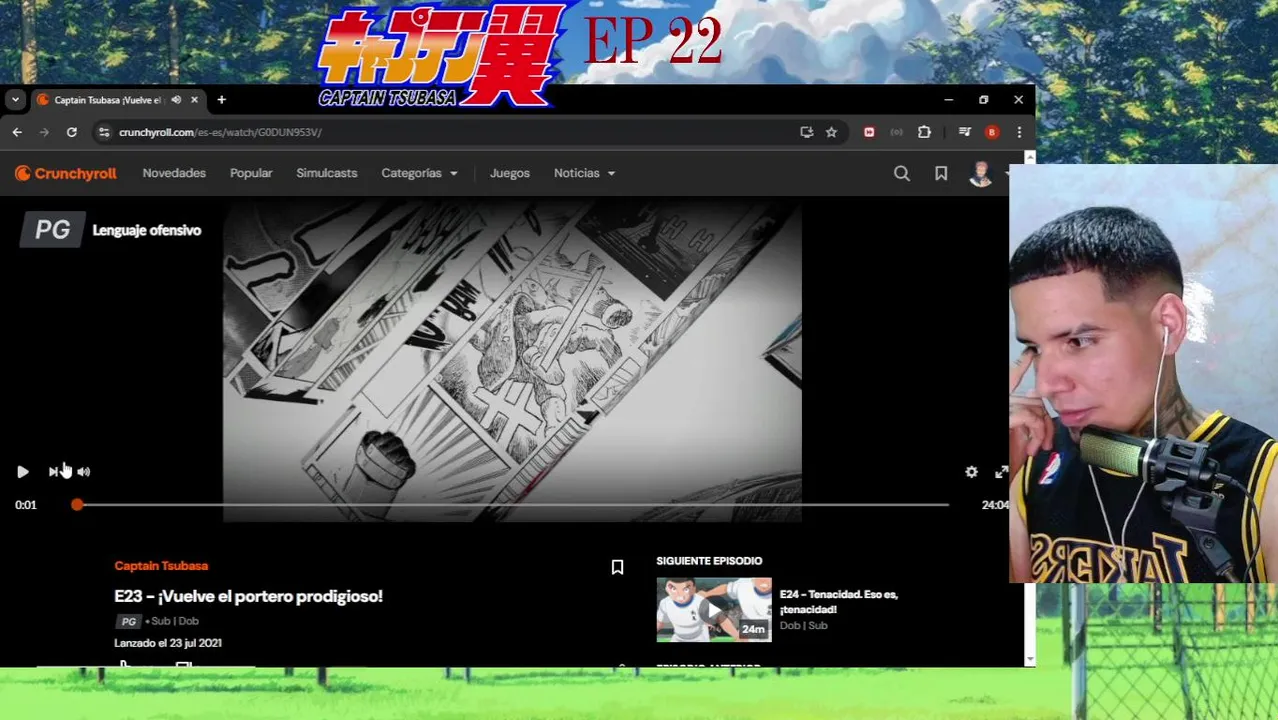
Task: Open the Chrome profile avatar
Action: (992, 132)
